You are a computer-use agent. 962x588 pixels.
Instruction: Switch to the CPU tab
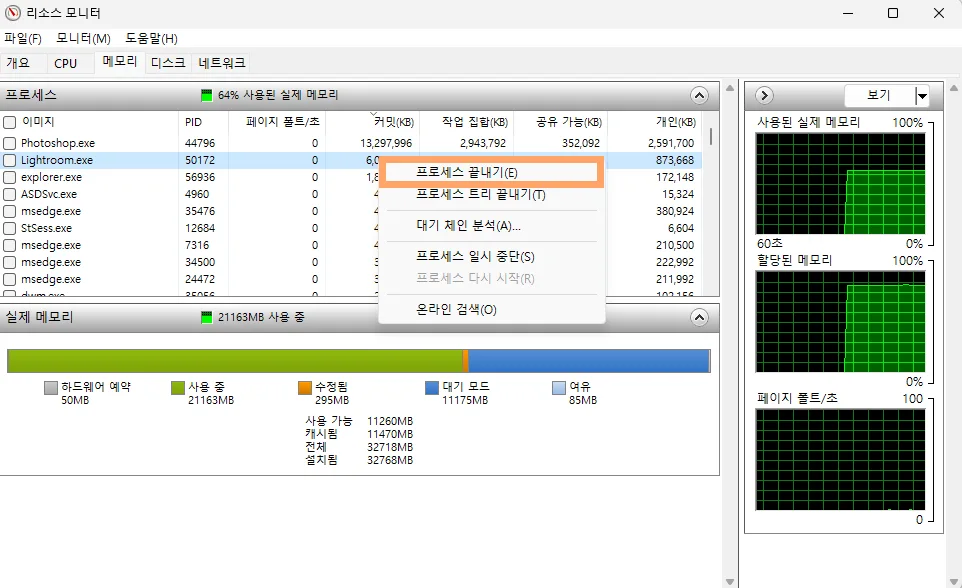(67, 62)
